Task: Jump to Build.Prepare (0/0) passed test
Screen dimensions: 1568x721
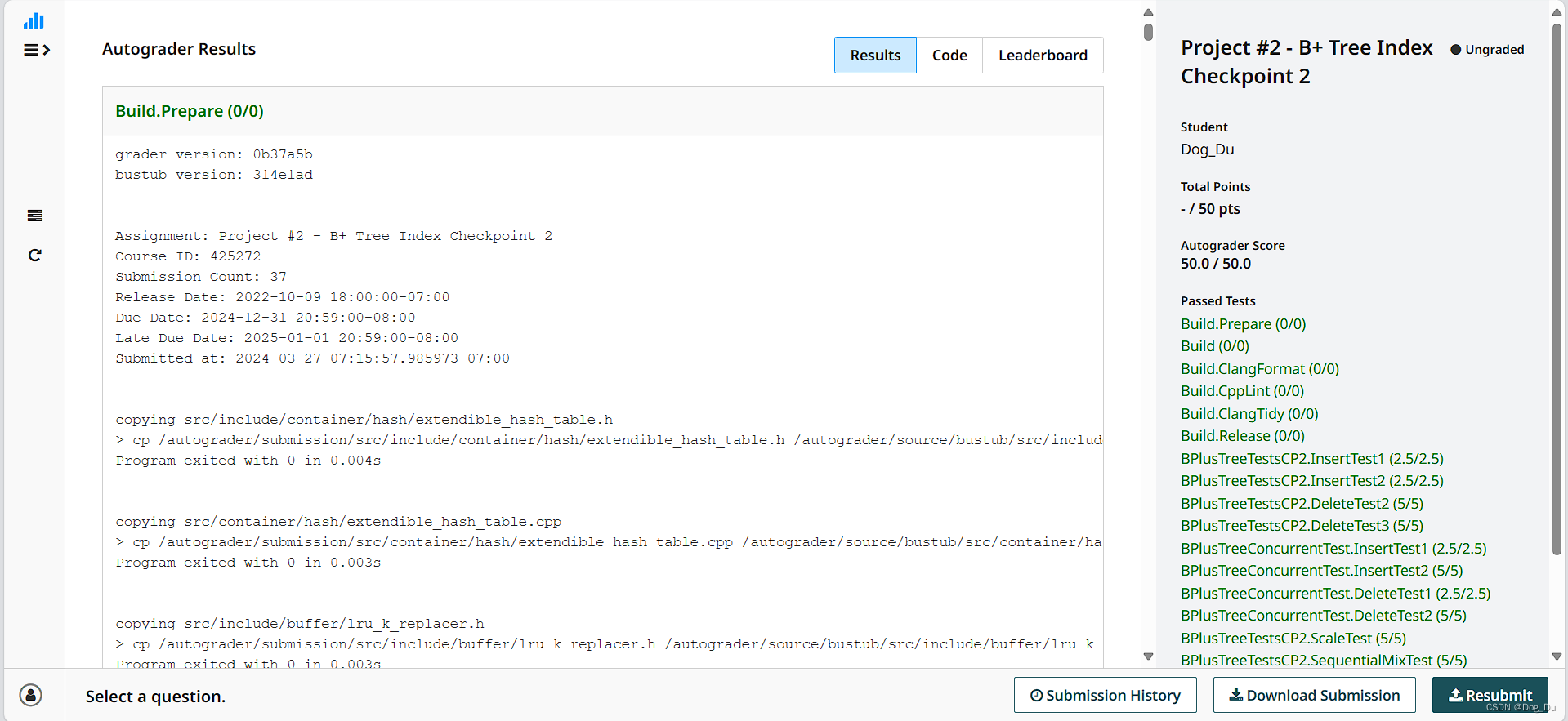Action: coord(1243,324)
